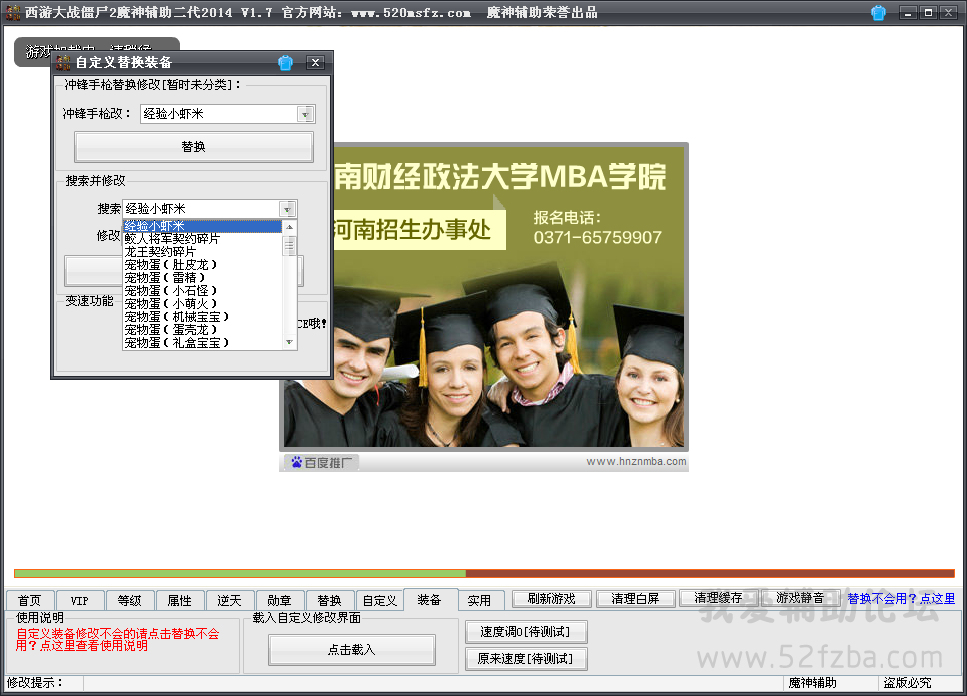The image size is (967, 696).
Task: Select the 装备 tab
Action: (x=430, y=599)
